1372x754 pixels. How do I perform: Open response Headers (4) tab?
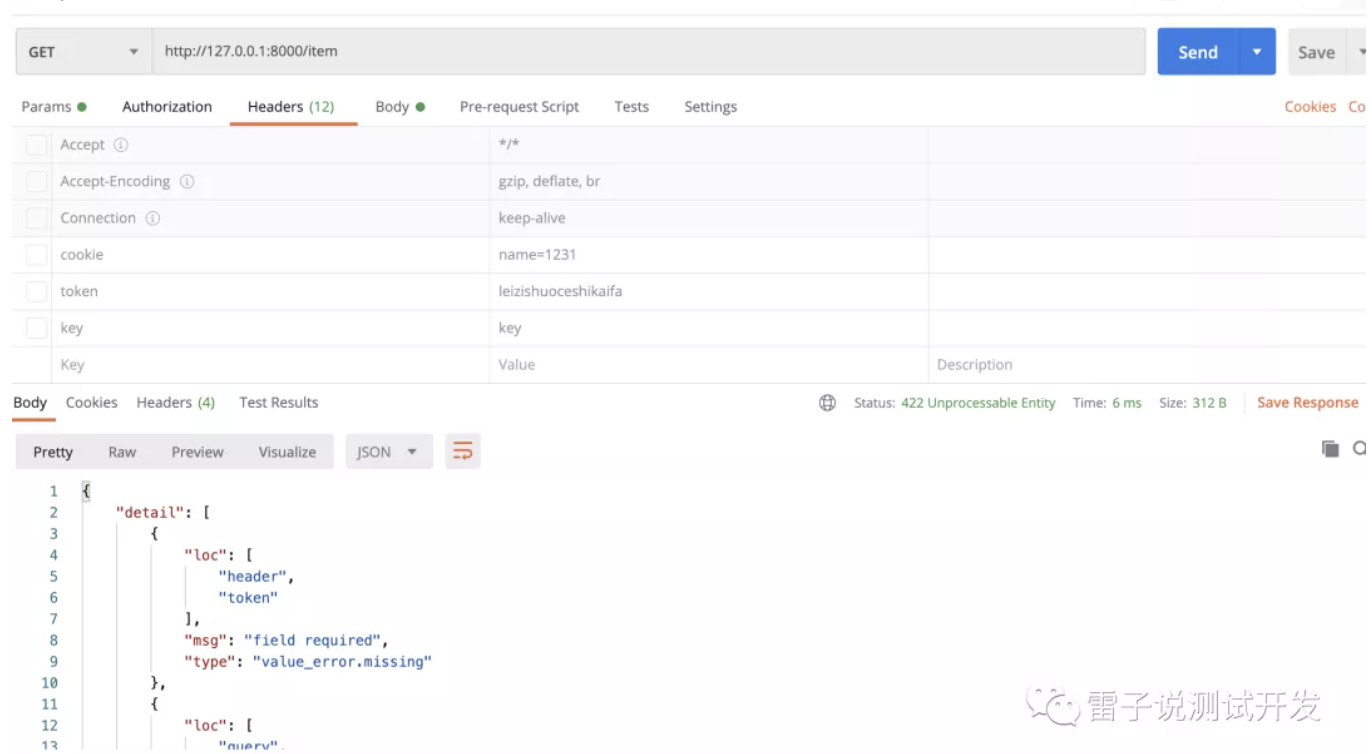pos(176,403)
